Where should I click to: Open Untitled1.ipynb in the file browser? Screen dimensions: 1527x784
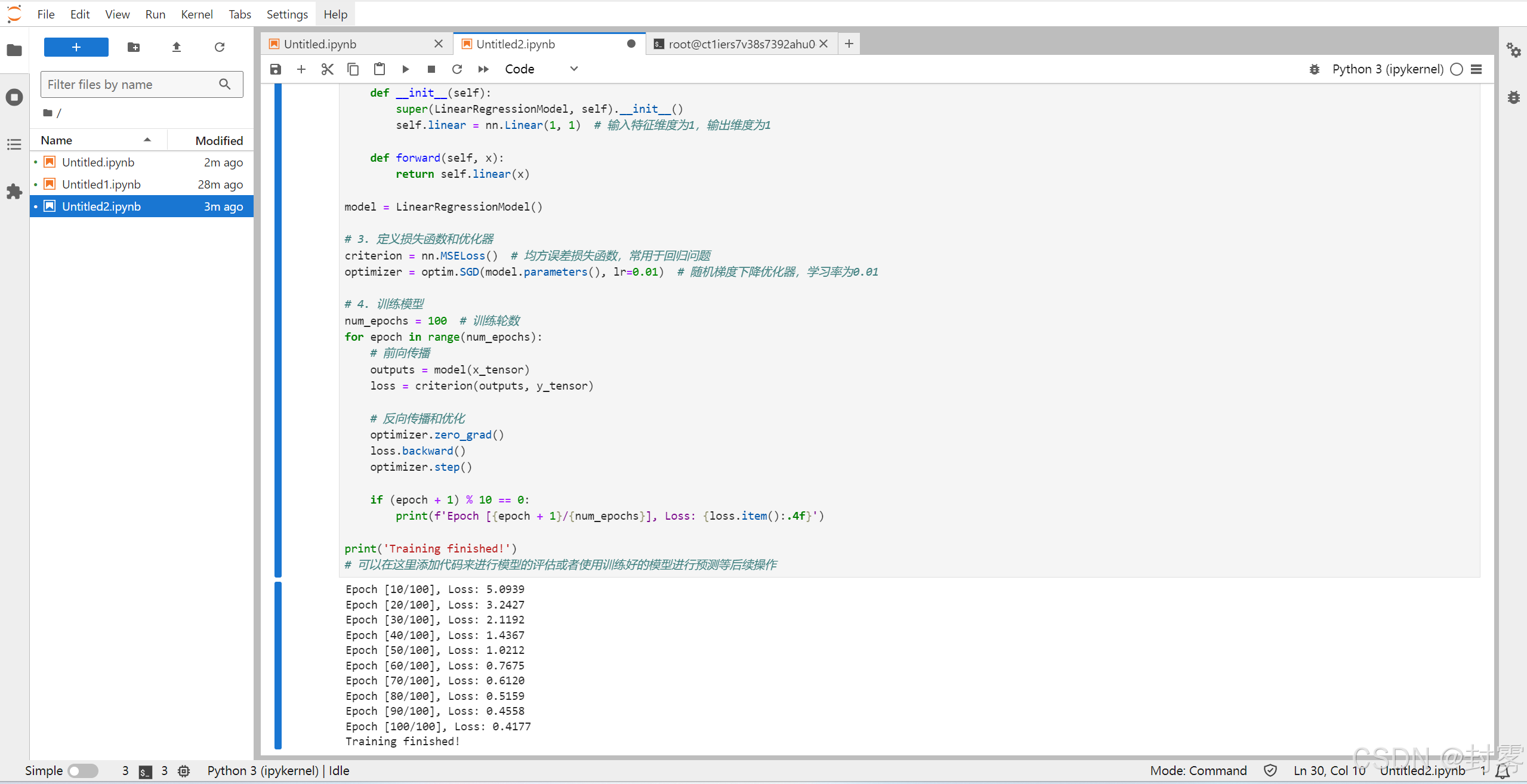click(x=101, y=184)
